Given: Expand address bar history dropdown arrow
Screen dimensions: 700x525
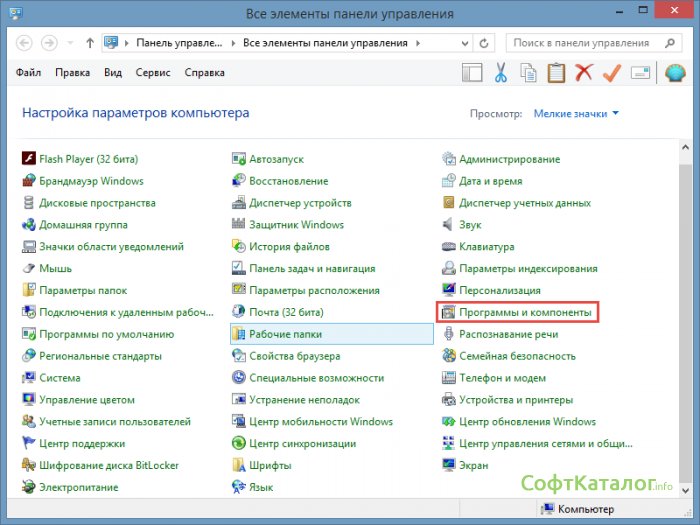Looking at the screenshot, I should tap(462, 44).
